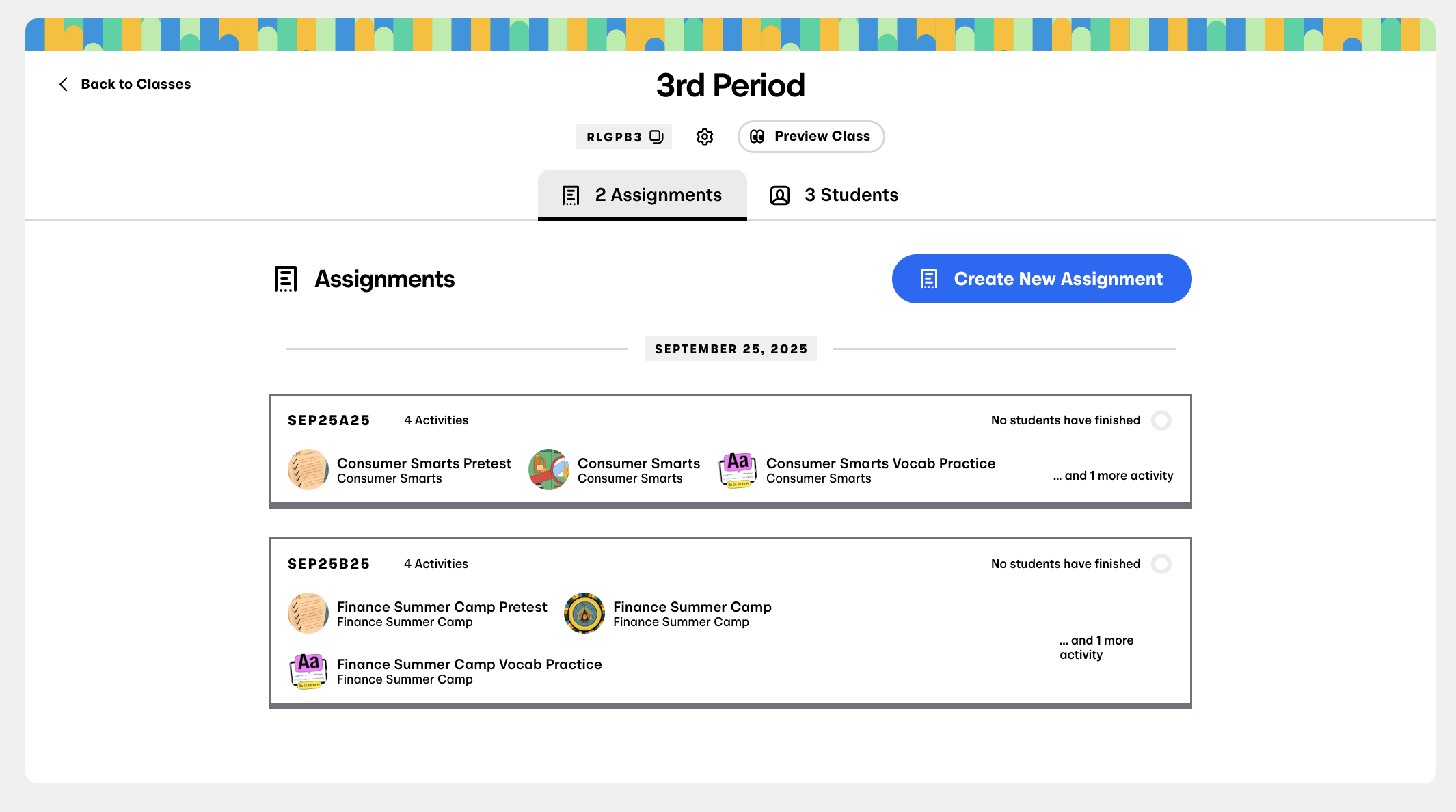
Task: Click the Preview Class button
Action: (x=811, y=137)
